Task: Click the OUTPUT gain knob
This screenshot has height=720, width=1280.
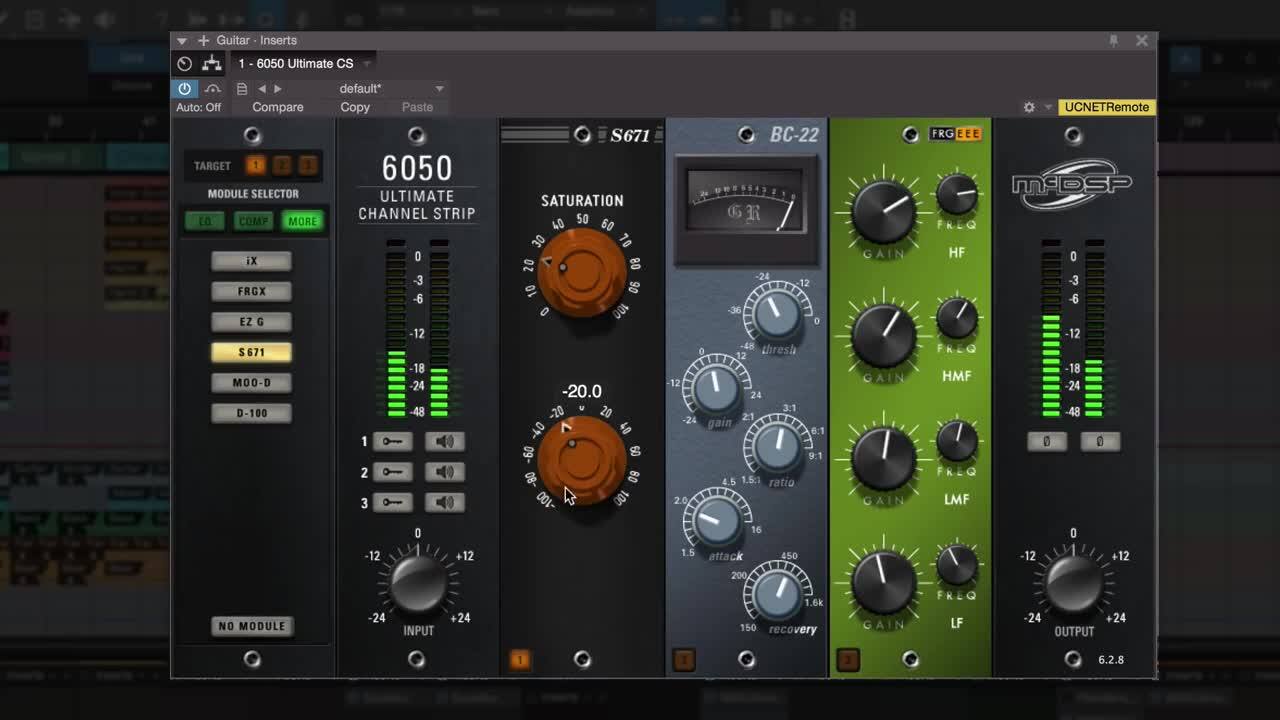Action: coord(1074,583)
